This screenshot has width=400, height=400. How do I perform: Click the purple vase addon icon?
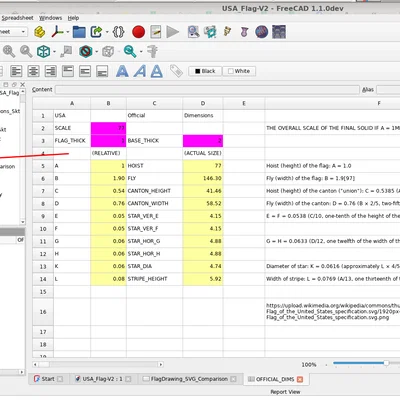coord(244,32)
